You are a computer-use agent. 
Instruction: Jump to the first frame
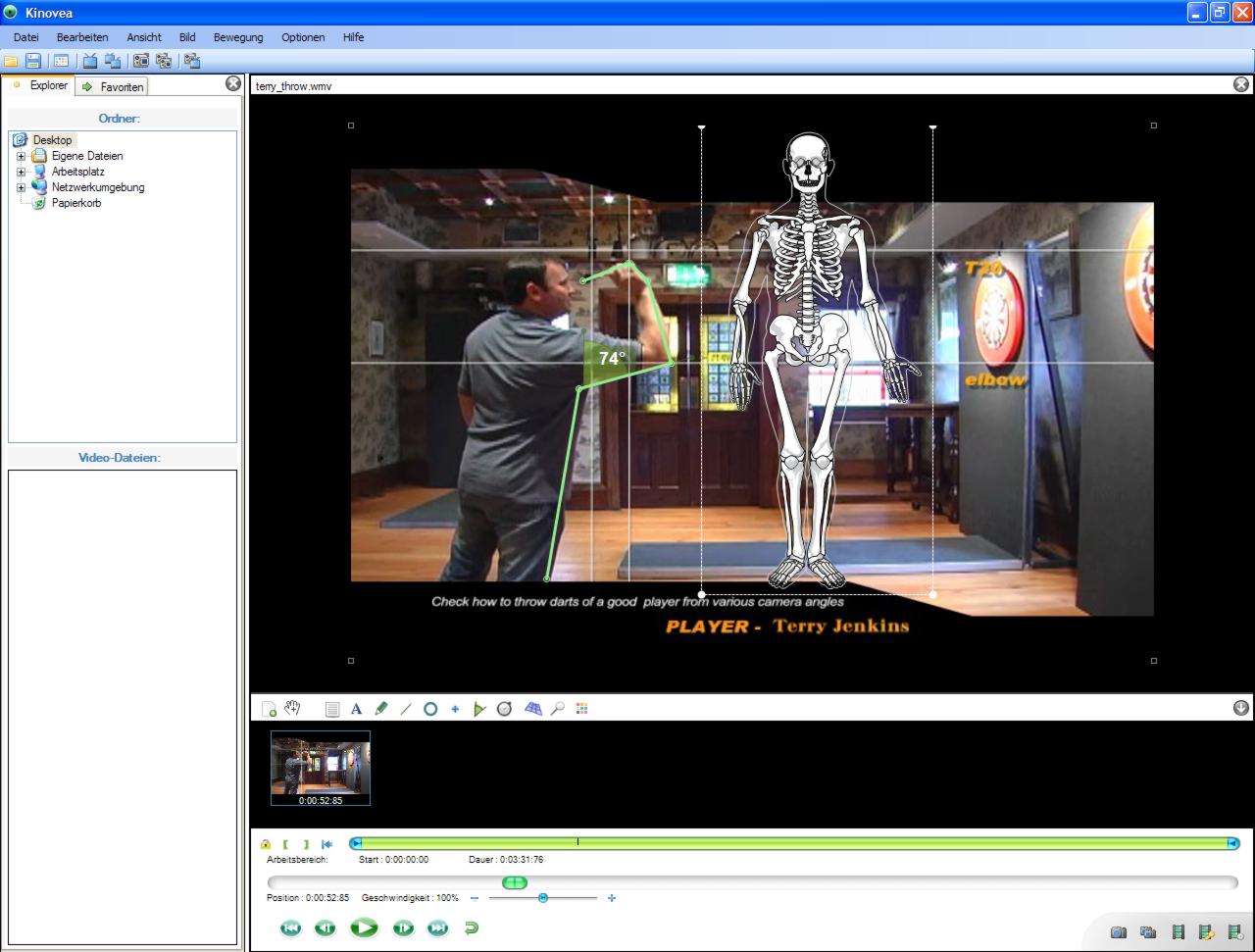click(291, 928)
